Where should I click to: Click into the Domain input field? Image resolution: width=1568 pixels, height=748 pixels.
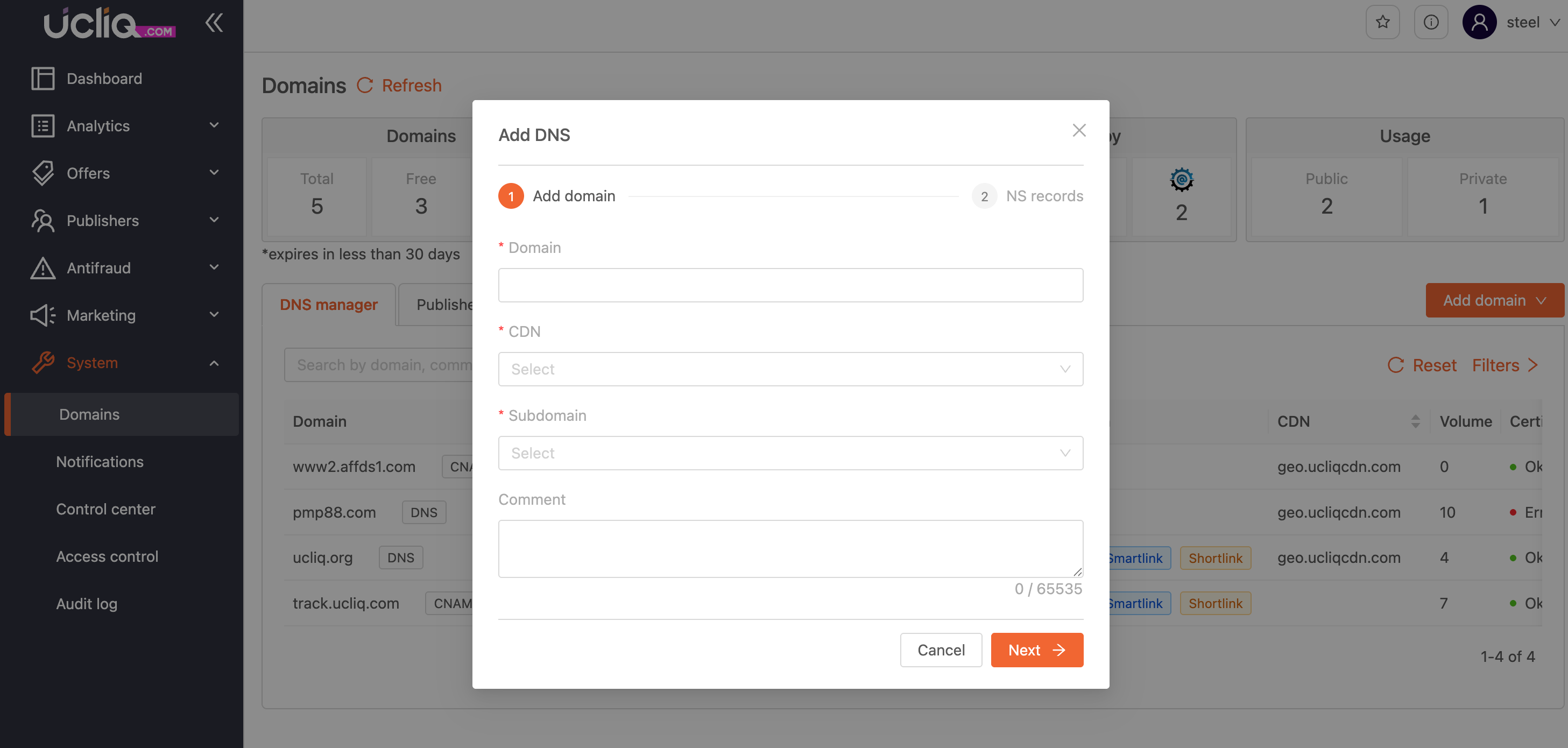tap(790, 285)
